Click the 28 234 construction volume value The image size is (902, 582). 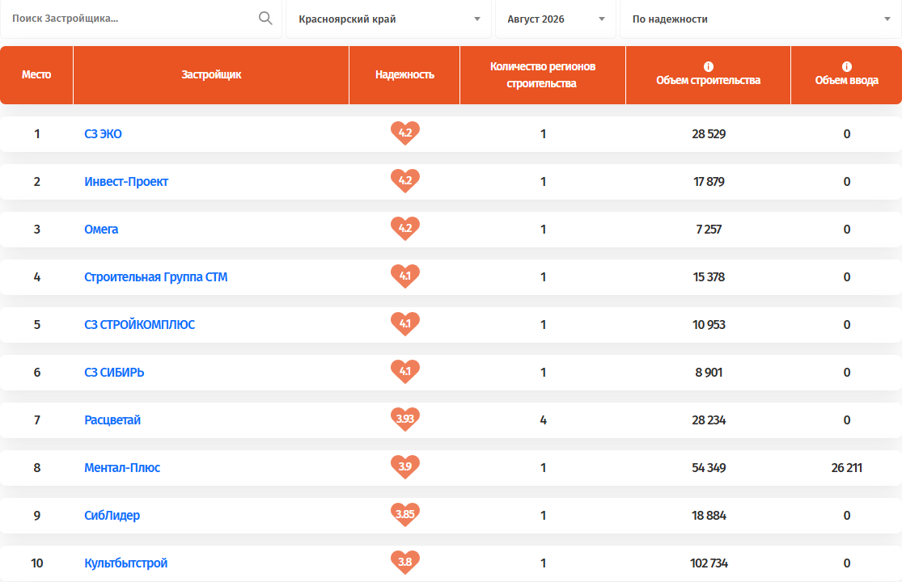point(709,420)
